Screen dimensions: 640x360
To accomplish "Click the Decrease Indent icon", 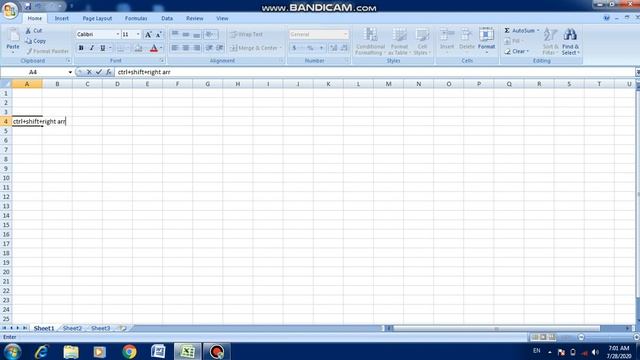I will coord(209,48).
